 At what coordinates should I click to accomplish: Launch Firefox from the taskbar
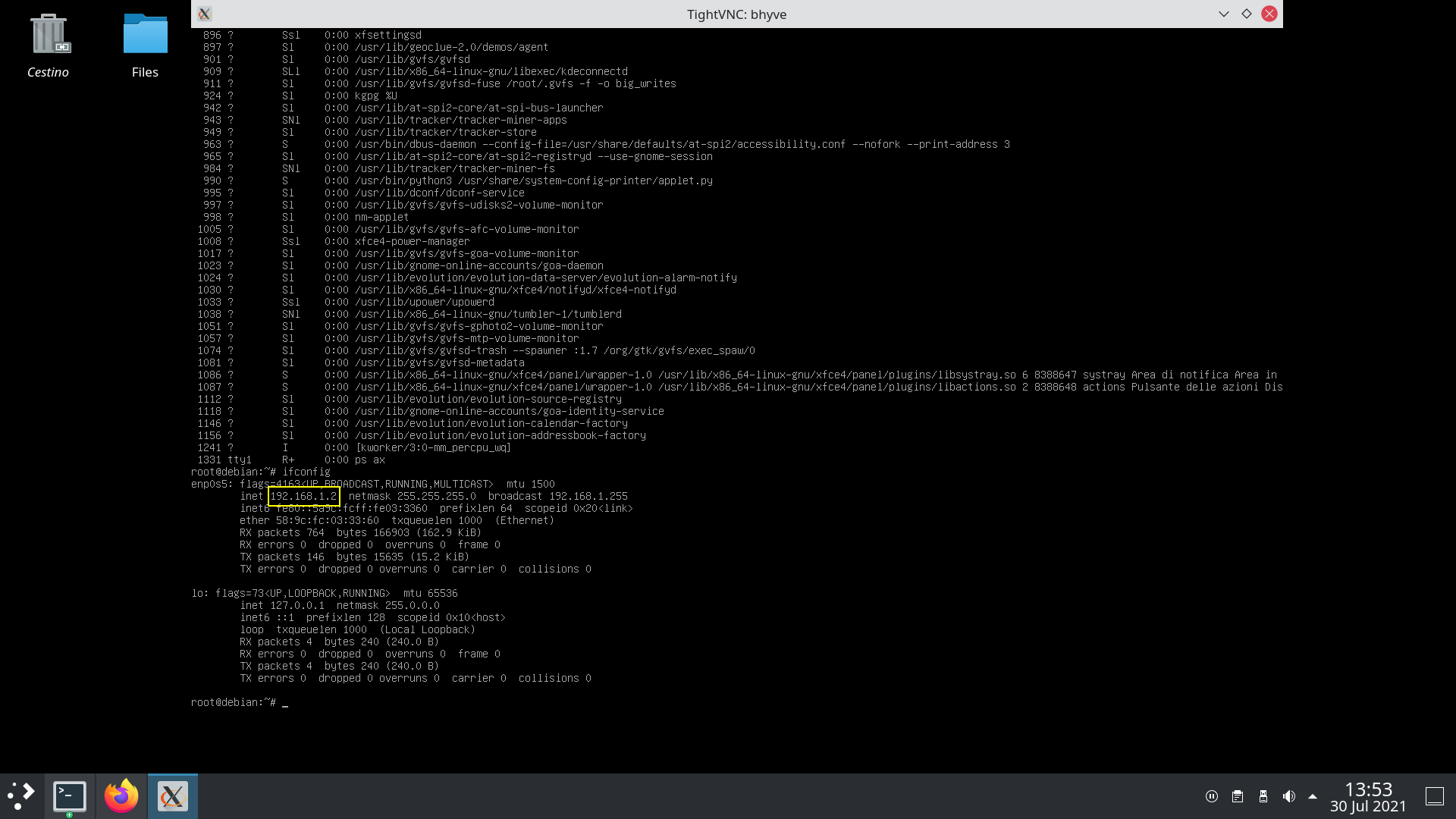121,796
